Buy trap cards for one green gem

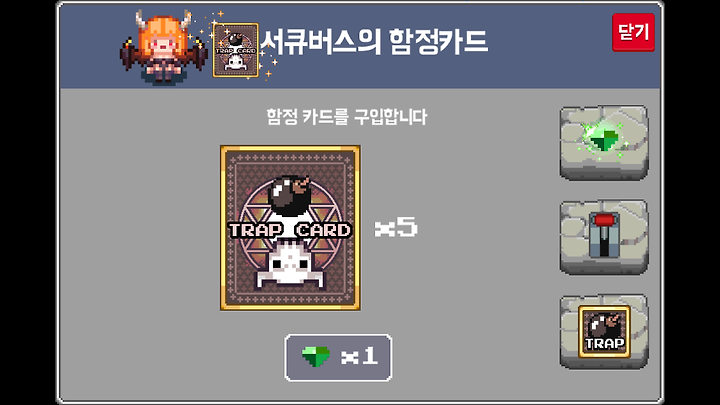pyautogui.click(x=338, y=357)
